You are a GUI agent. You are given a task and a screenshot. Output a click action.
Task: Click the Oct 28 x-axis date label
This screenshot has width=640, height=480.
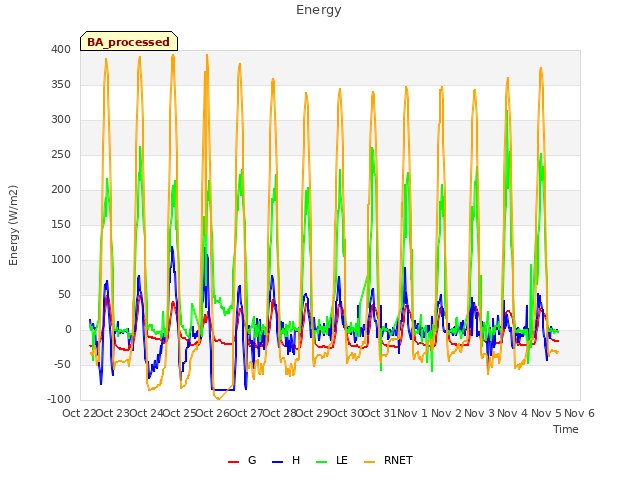tap(280, 413)
